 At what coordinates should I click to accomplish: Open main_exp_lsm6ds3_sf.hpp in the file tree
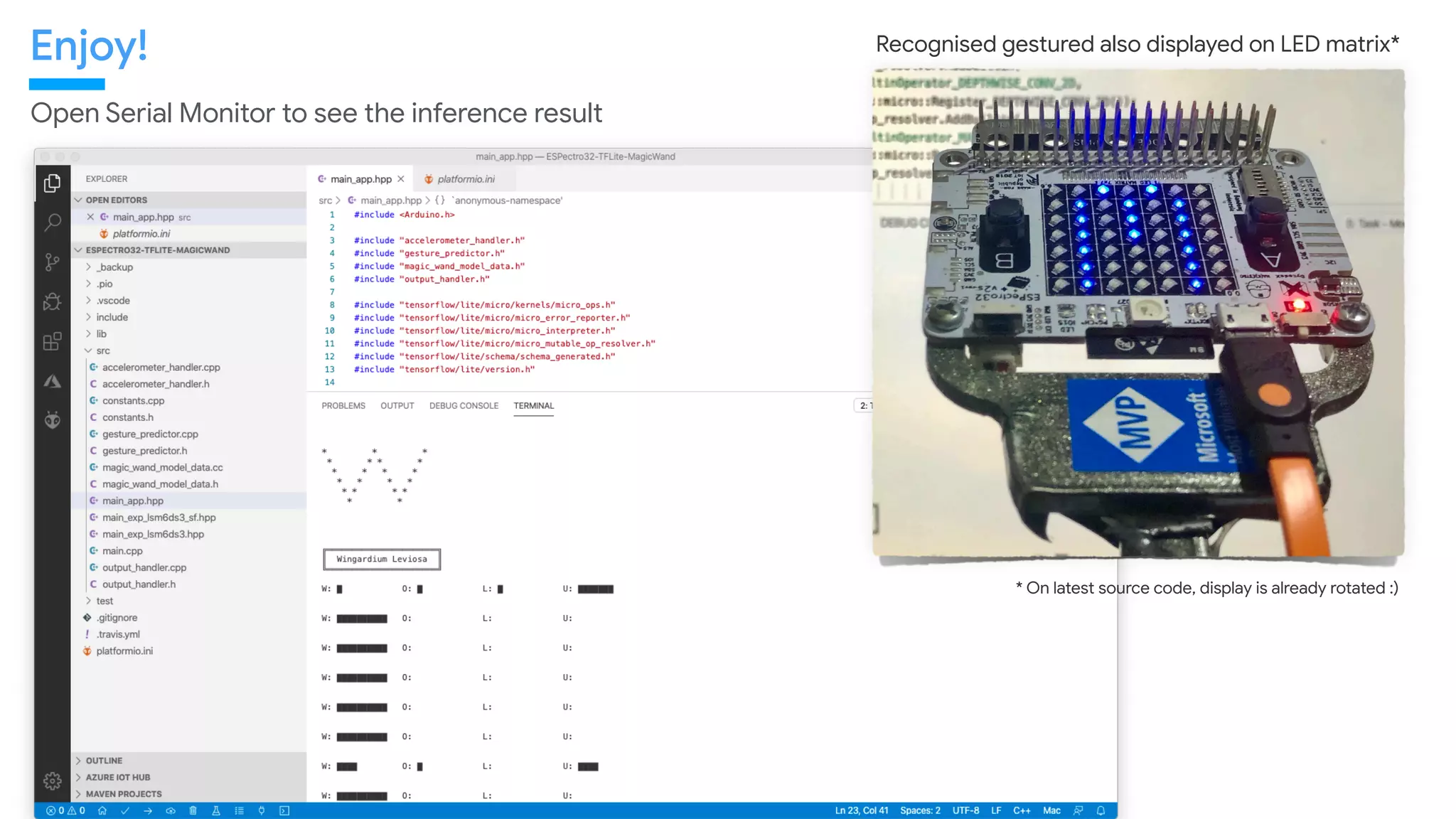(x=159, y=518)
